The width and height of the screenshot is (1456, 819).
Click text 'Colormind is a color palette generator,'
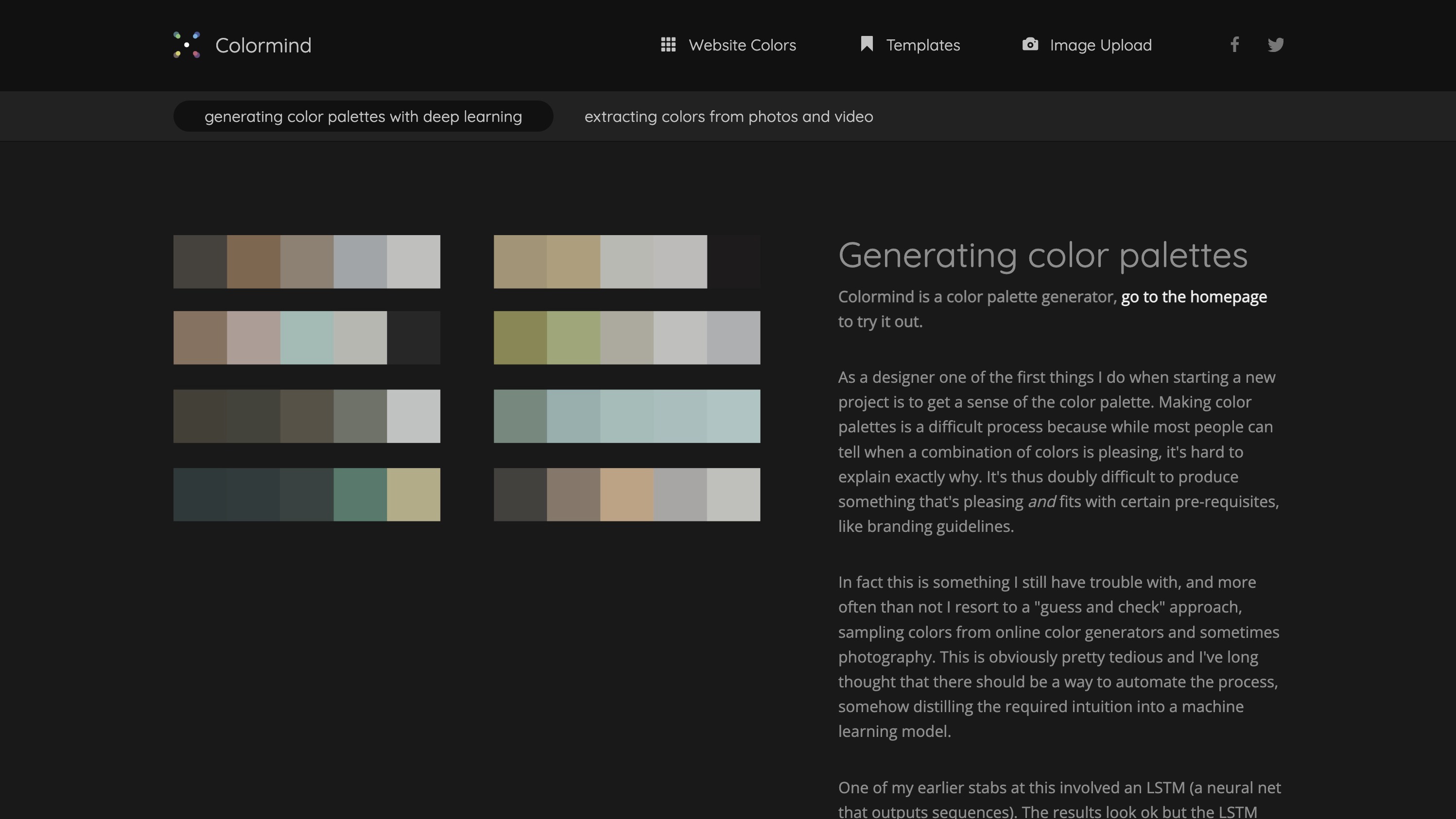tap(977, 296)
